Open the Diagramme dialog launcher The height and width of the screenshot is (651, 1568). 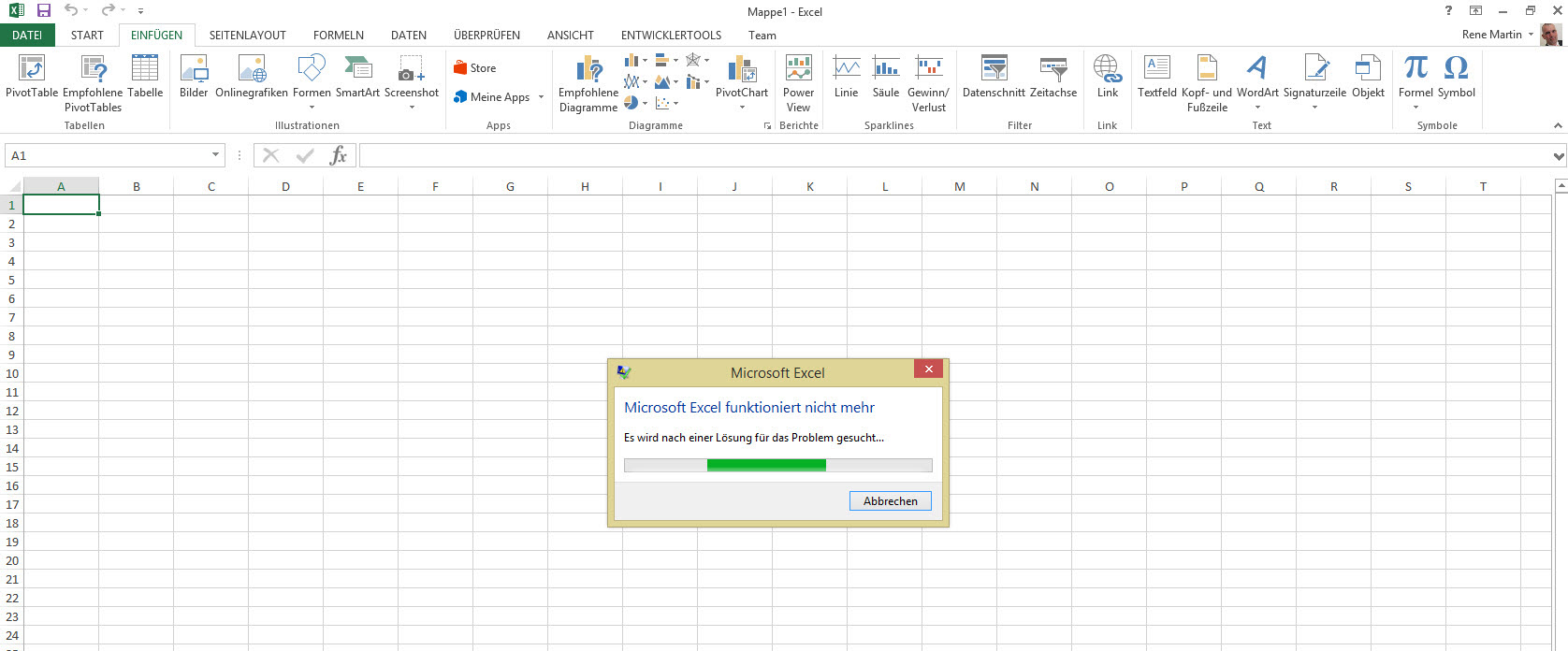pos(767,125)
